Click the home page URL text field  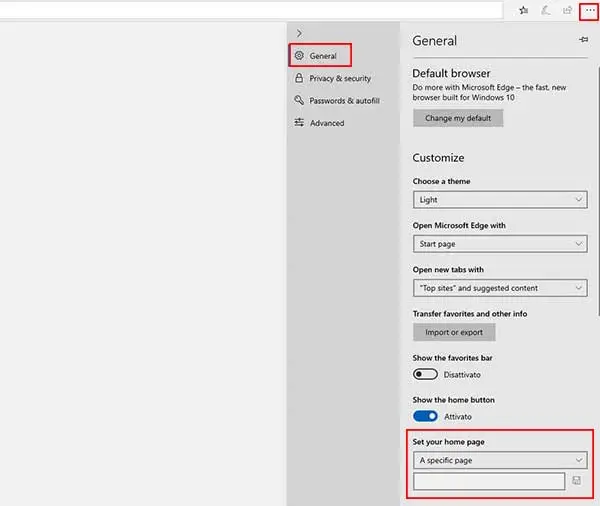[x=489, y=481]
